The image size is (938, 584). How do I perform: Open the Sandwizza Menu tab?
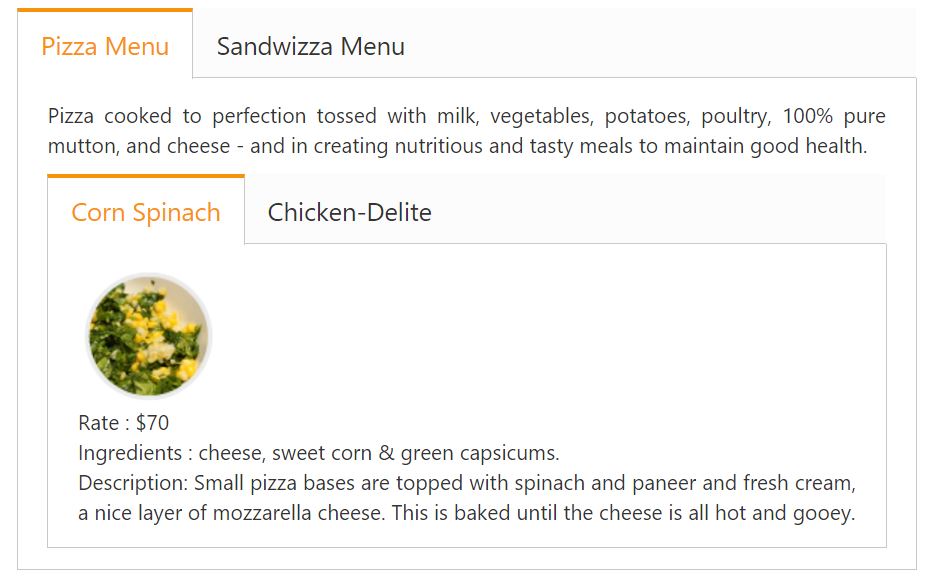tap(310, 46)
